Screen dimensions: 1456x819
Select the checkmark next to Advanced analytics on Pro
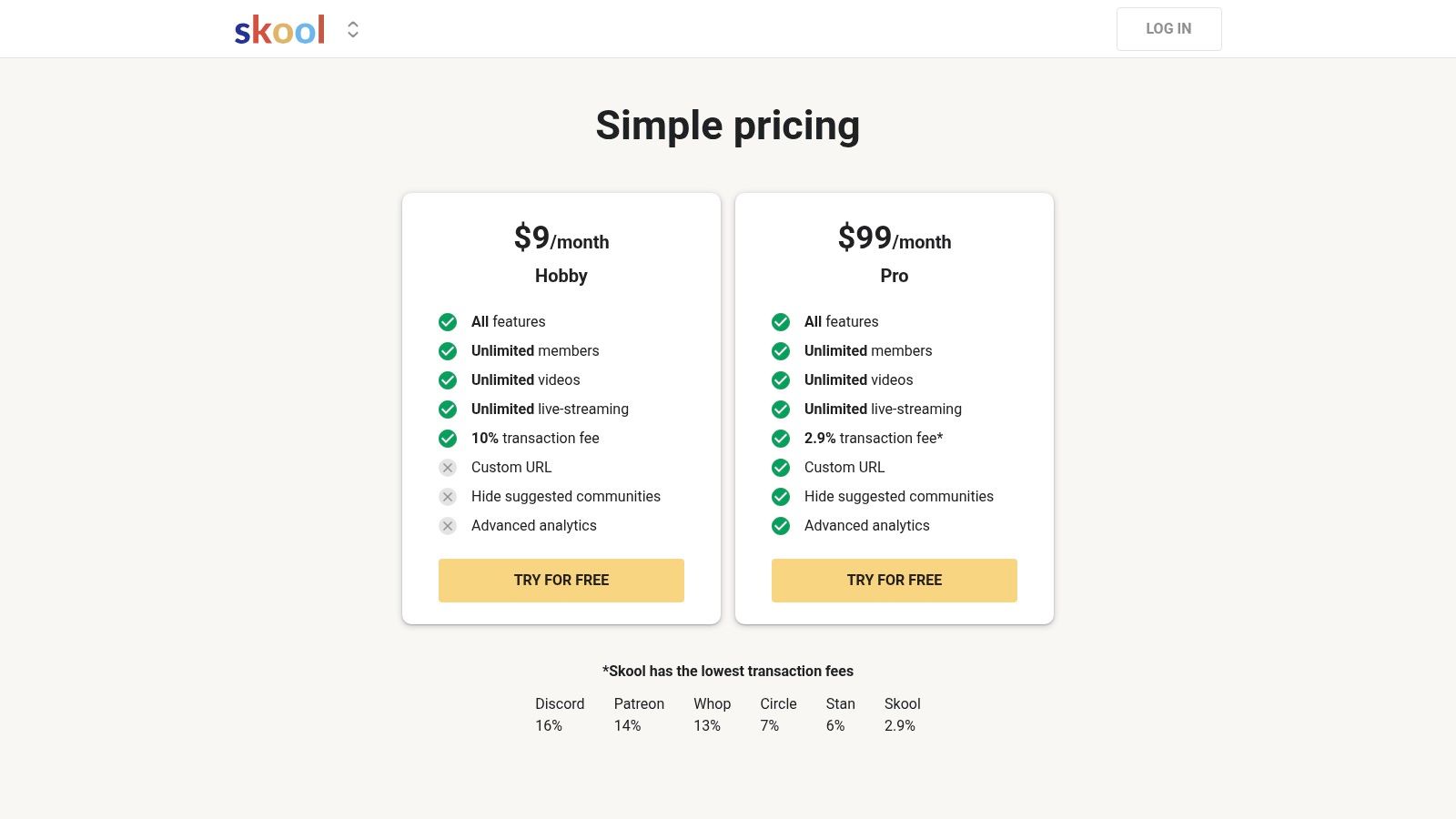(x=780, y=525)
